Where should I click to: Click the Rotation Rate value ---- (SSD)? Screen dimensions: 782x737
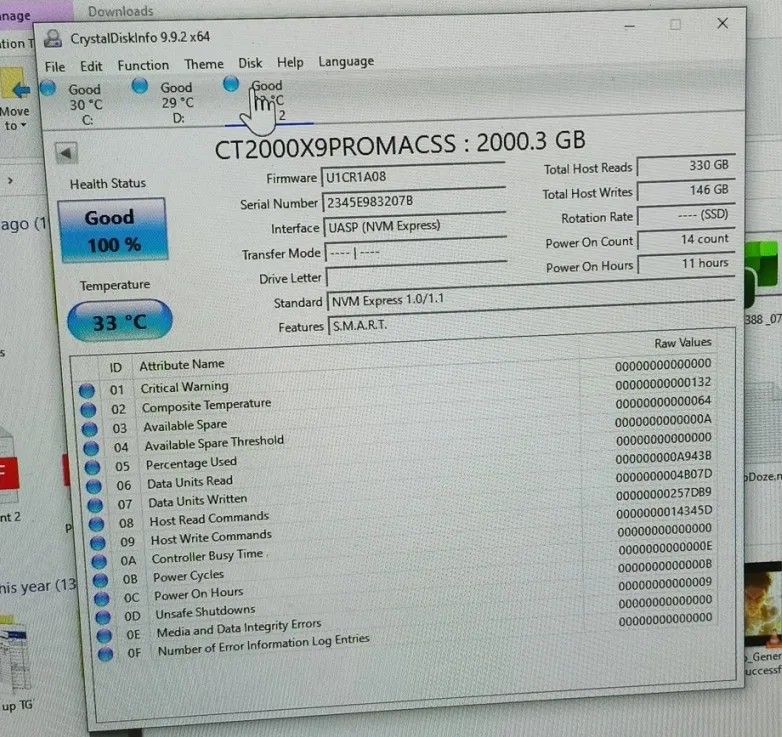[x=687, y=214]
